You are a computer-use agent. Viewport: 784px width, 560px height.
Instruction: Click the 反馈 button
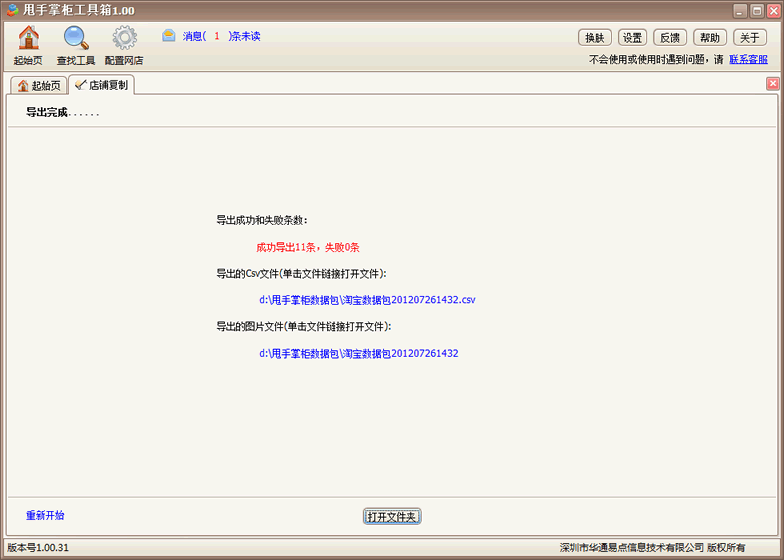pos(670,38)
